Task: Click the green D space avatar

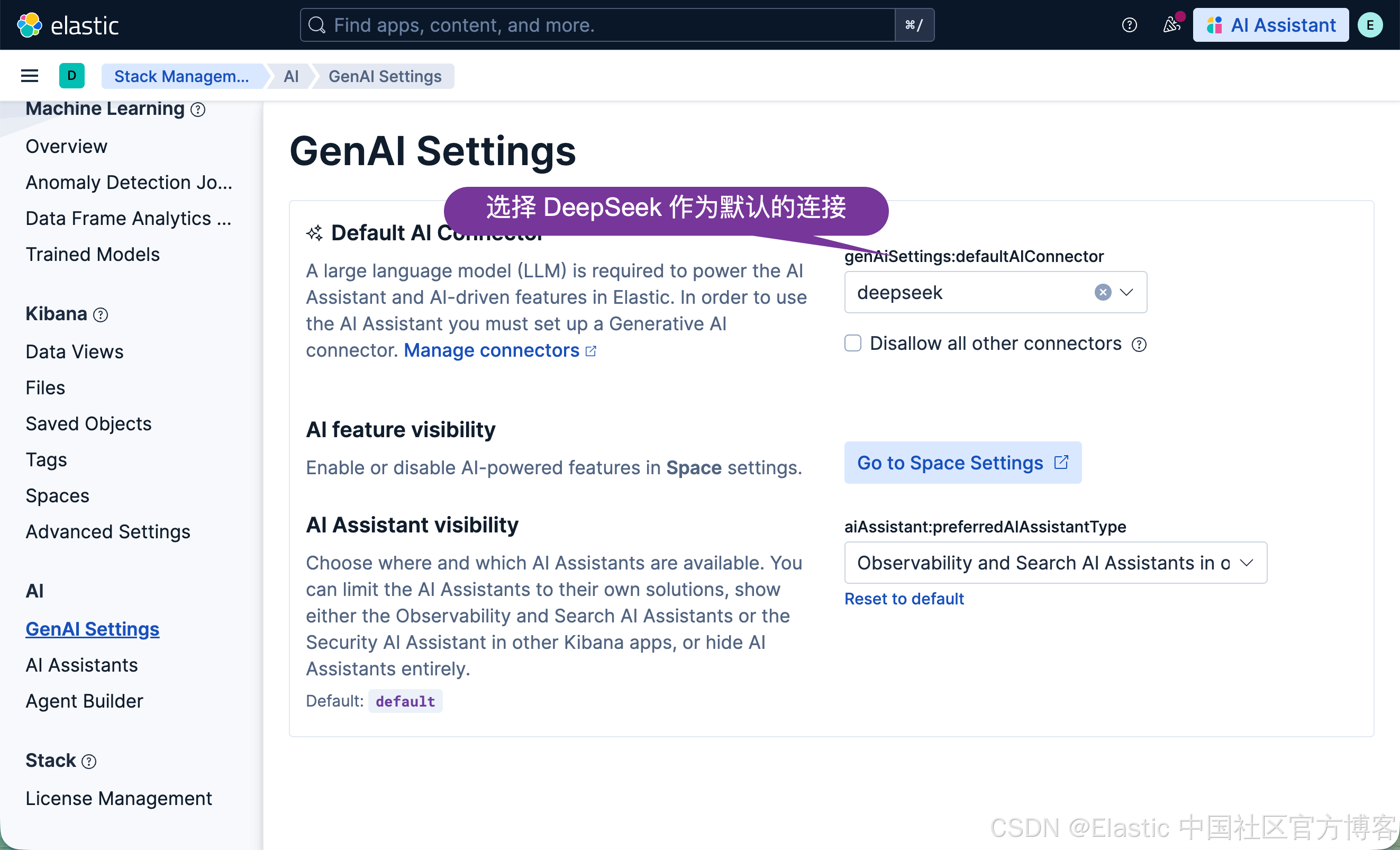Action: pyautogui.click(x=71, y=76)
